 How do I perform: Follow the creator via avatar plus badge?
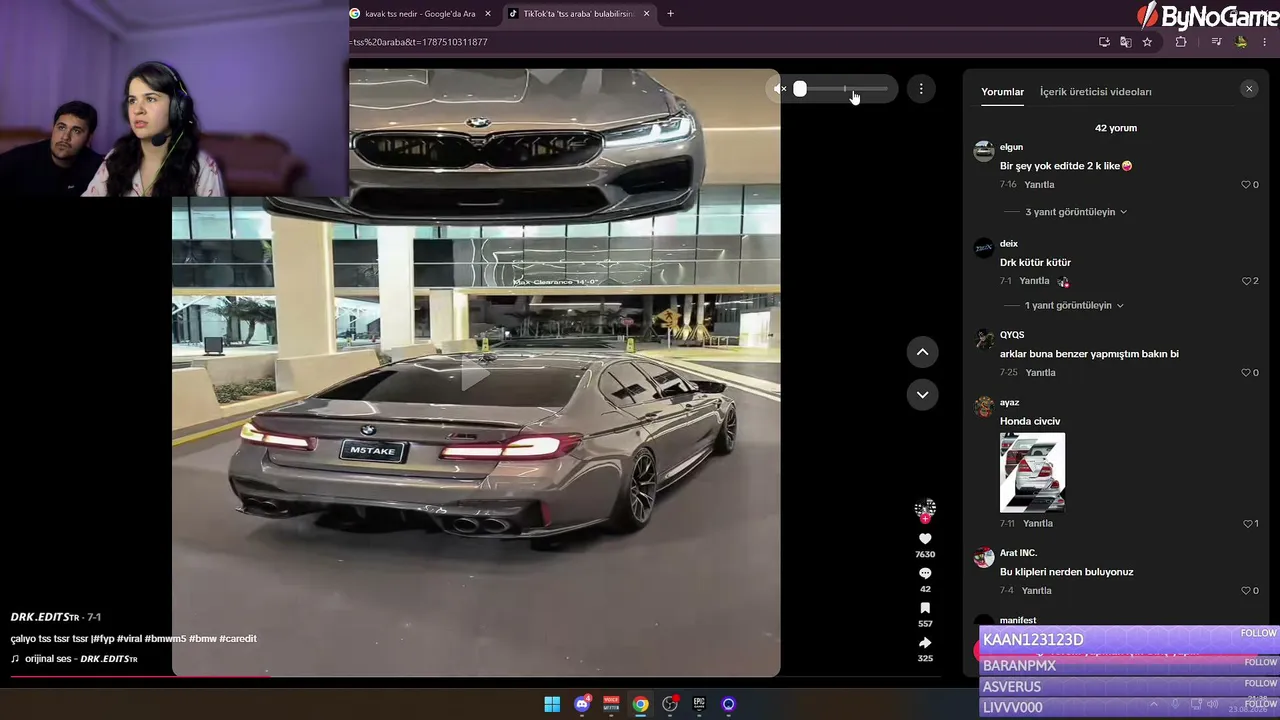(x=925, y=519)
